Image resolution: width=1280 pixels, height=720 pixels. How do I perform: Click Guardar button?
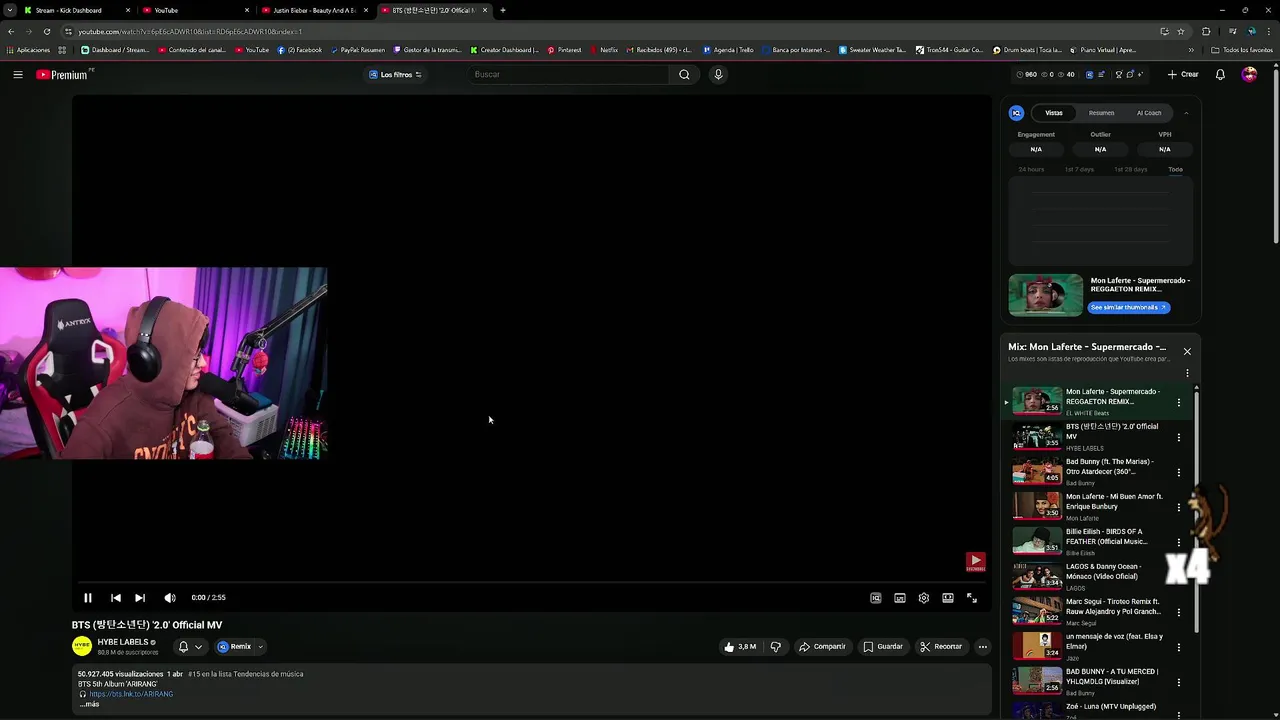(883, 647)
